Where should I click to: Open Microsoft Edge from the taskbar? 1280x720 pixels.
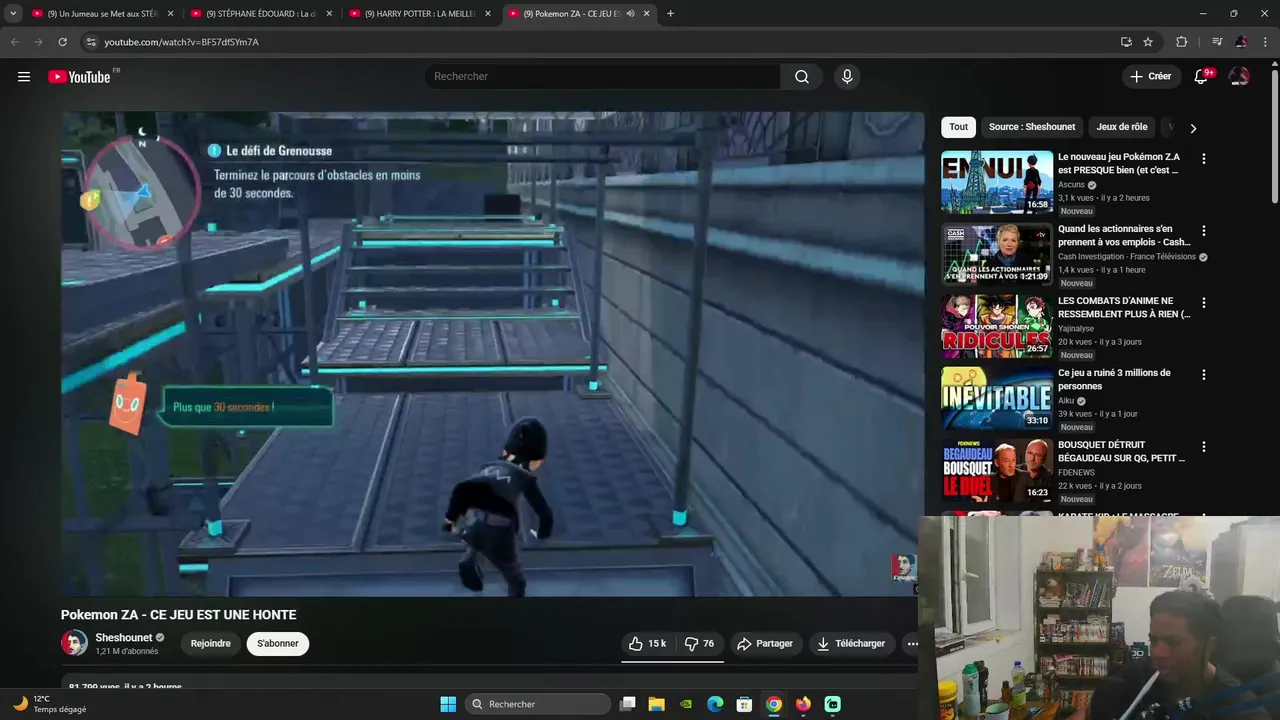pyautogui.click(x=715, y=704)
